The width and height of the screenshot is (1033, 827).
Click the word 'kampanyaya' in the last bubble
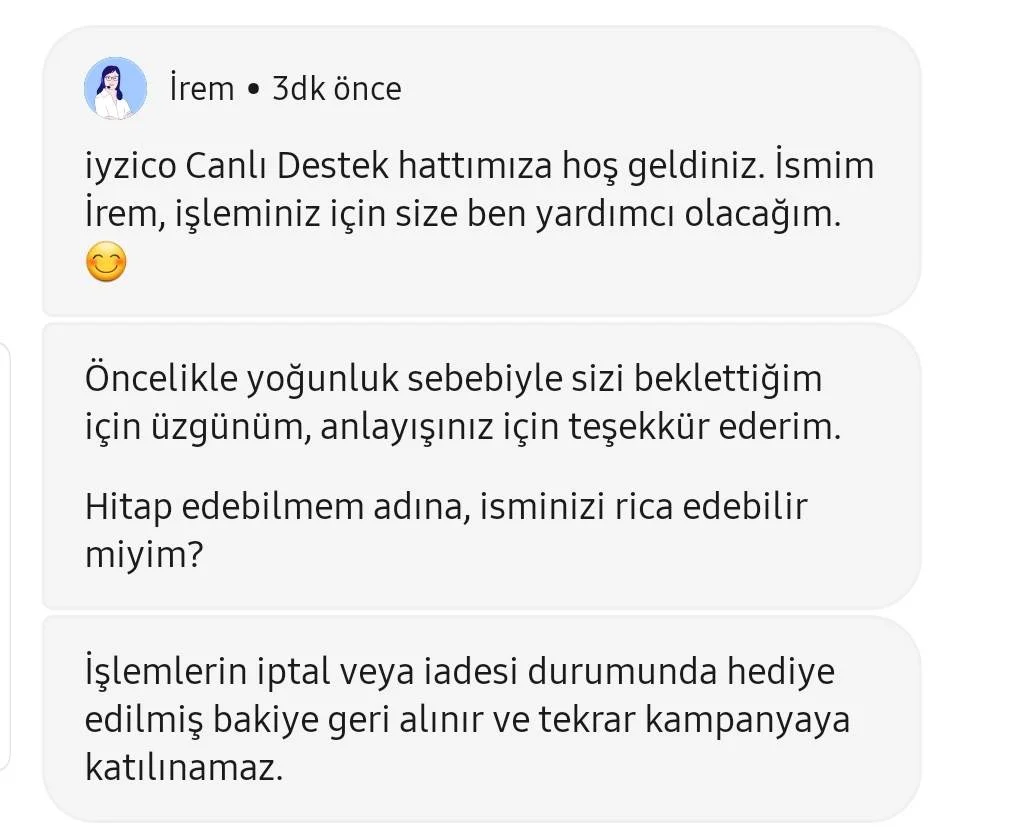747,721
